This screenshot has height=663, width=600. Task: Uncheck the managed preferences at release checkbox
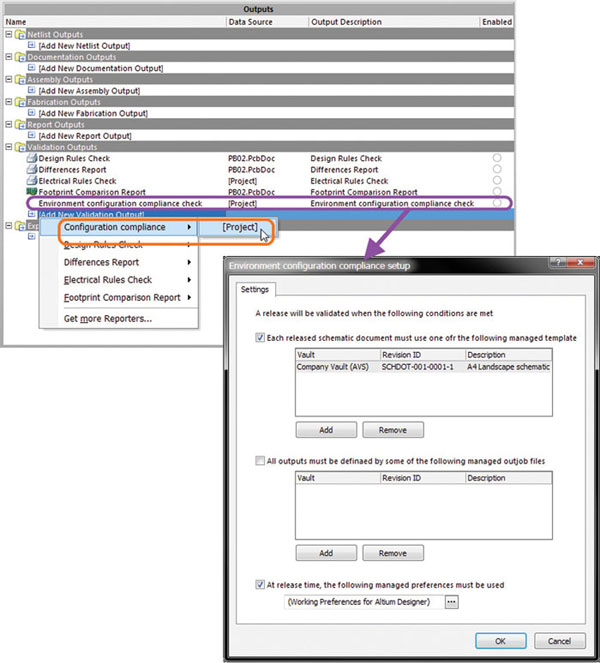click(x=257, y=584)
